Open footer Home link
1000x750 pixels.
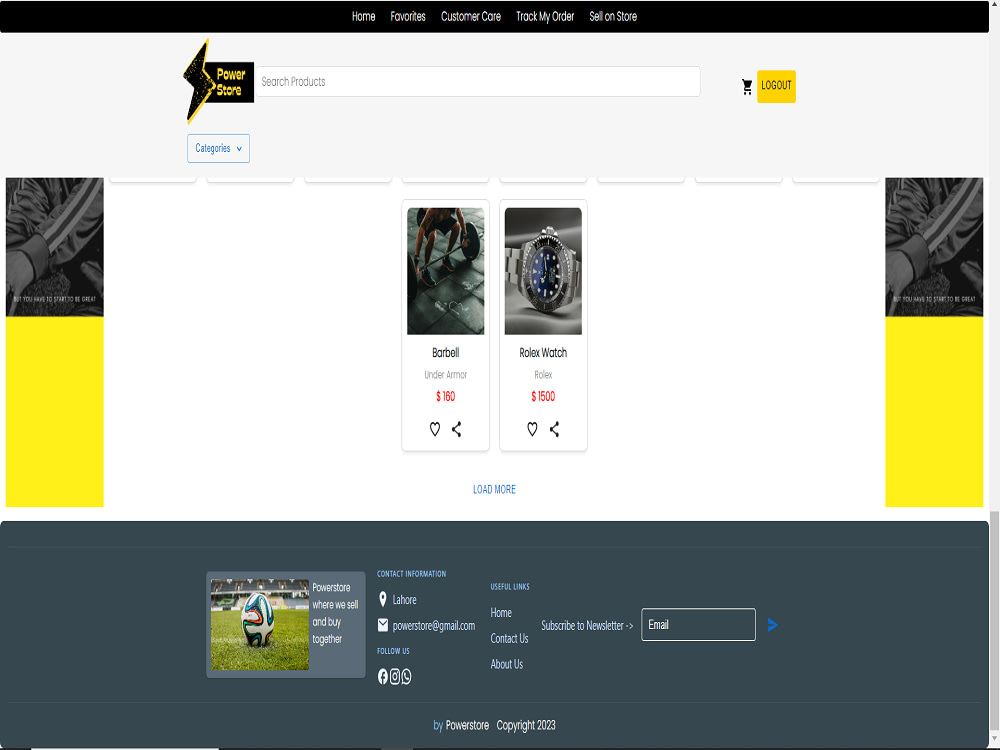(x=501, y=613)
